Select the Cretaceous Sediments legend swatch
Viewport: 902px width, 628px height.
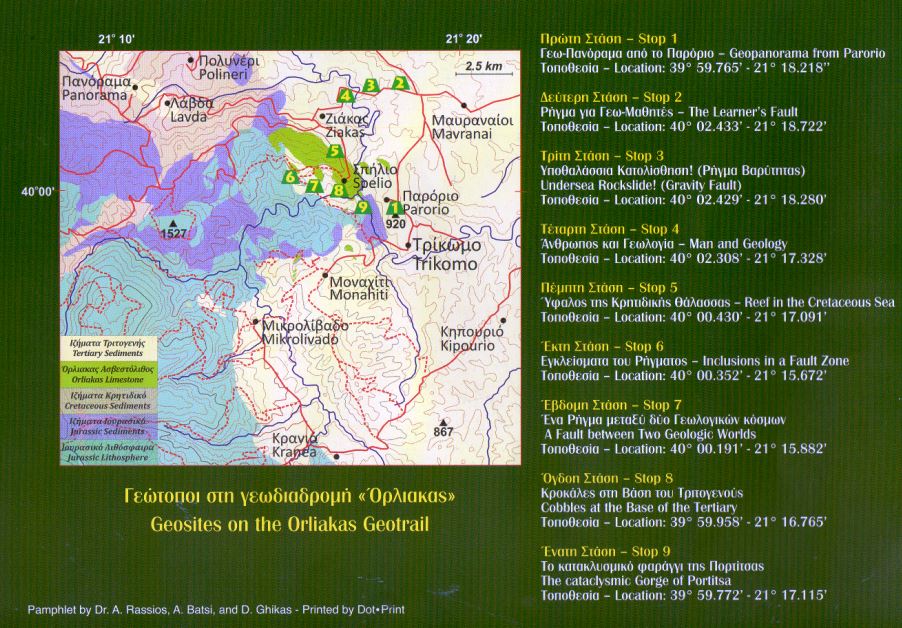[x=108, y=401]
